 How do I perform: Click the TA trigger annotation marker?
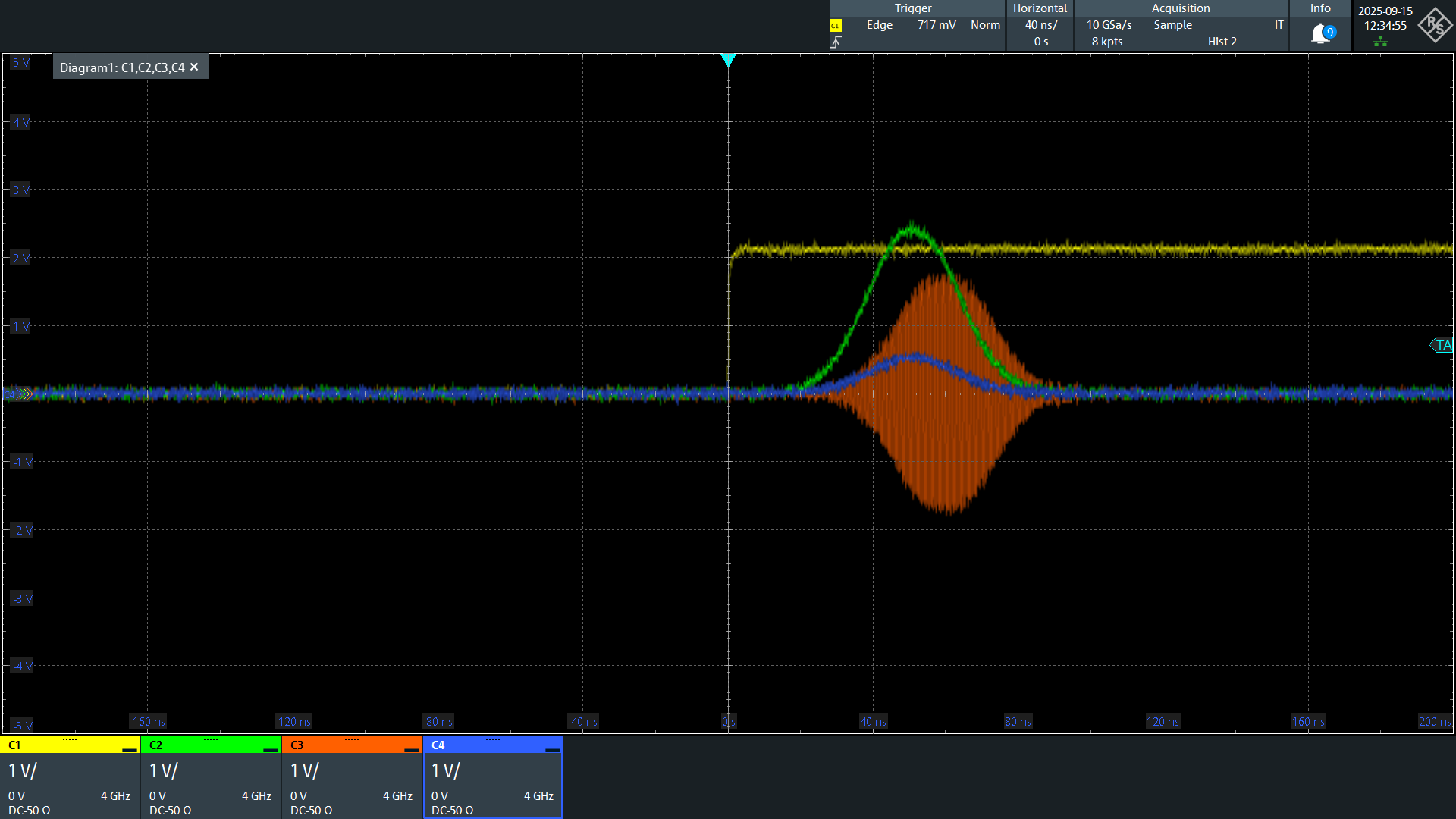(1443, 345)
